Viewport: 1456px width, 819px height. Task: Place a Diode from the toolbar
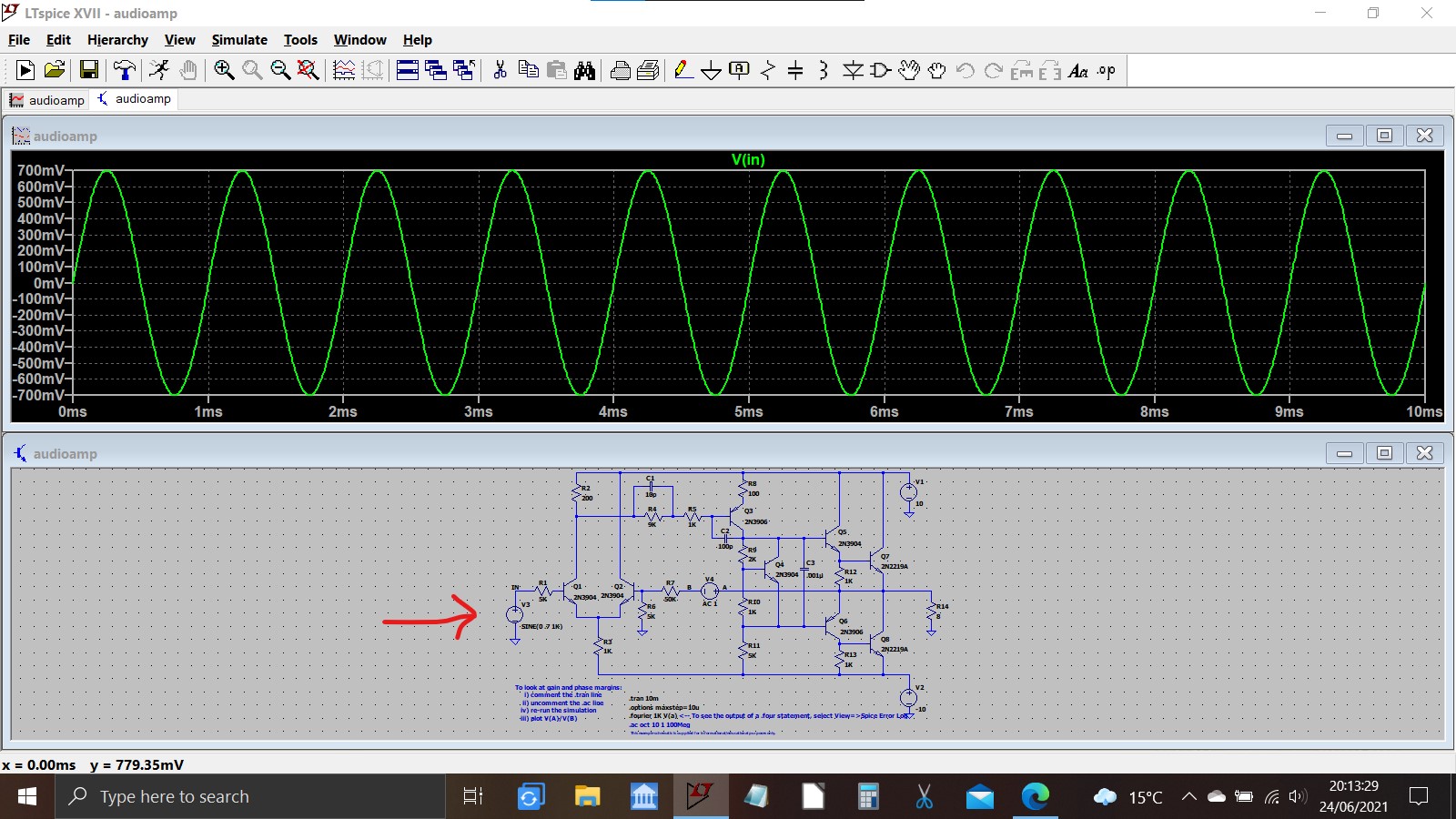(x=853, y=70)
